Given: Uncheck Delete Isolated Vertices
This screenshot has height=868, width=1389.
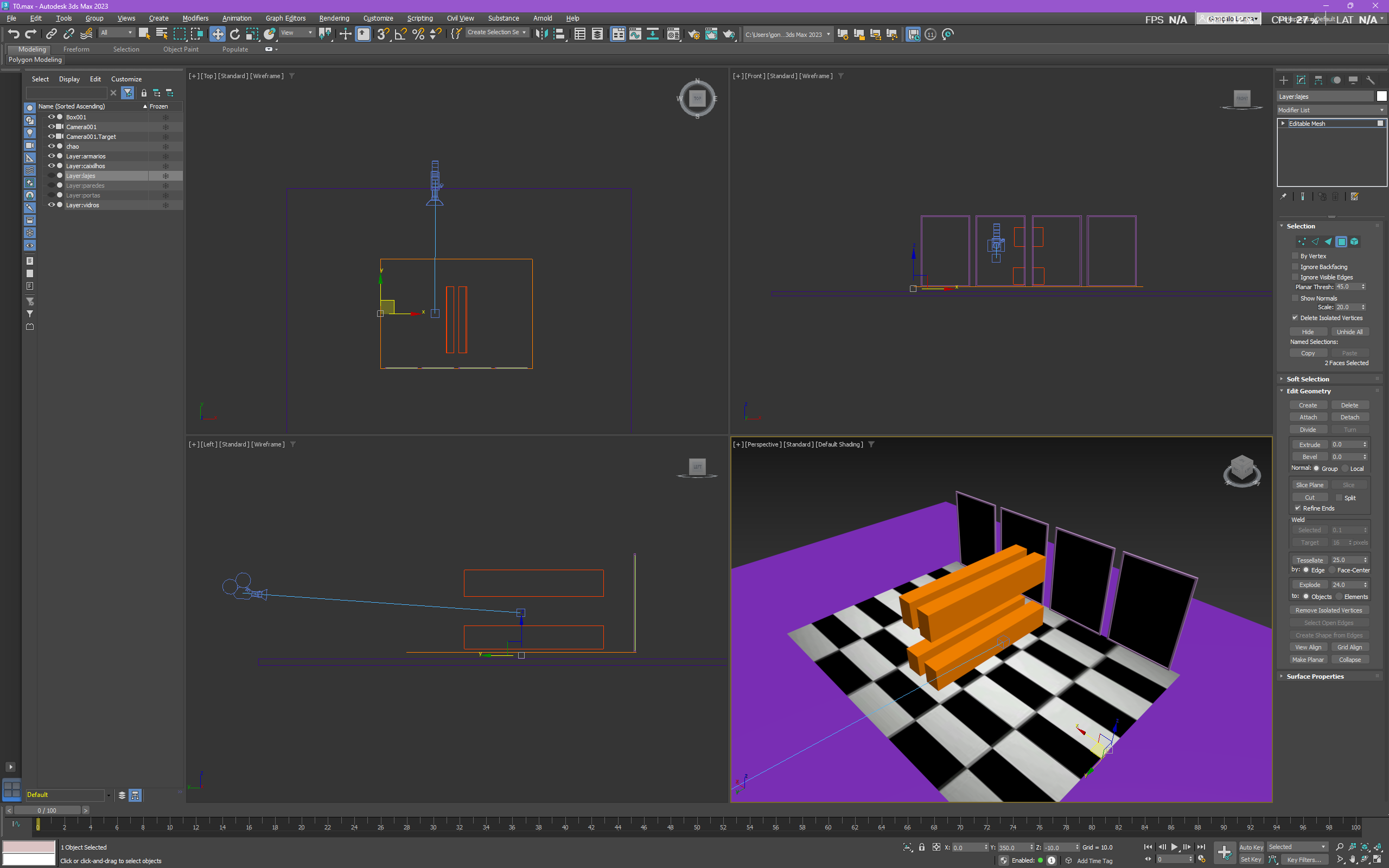Looking at the screenshot, I should pyautogui.click(x=1295, y=317).
